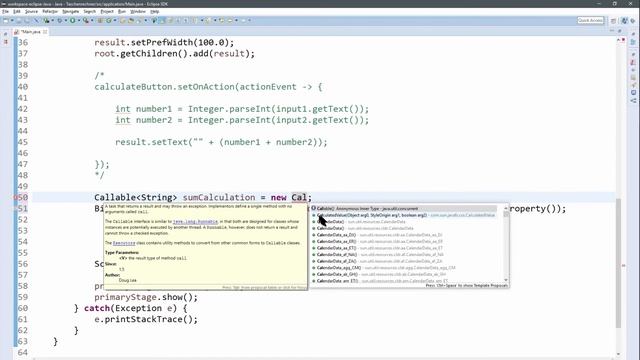This screenshot has height=360, width=640.
Task: Open the External Tools dropdown arrow
Action: (92, 20)
